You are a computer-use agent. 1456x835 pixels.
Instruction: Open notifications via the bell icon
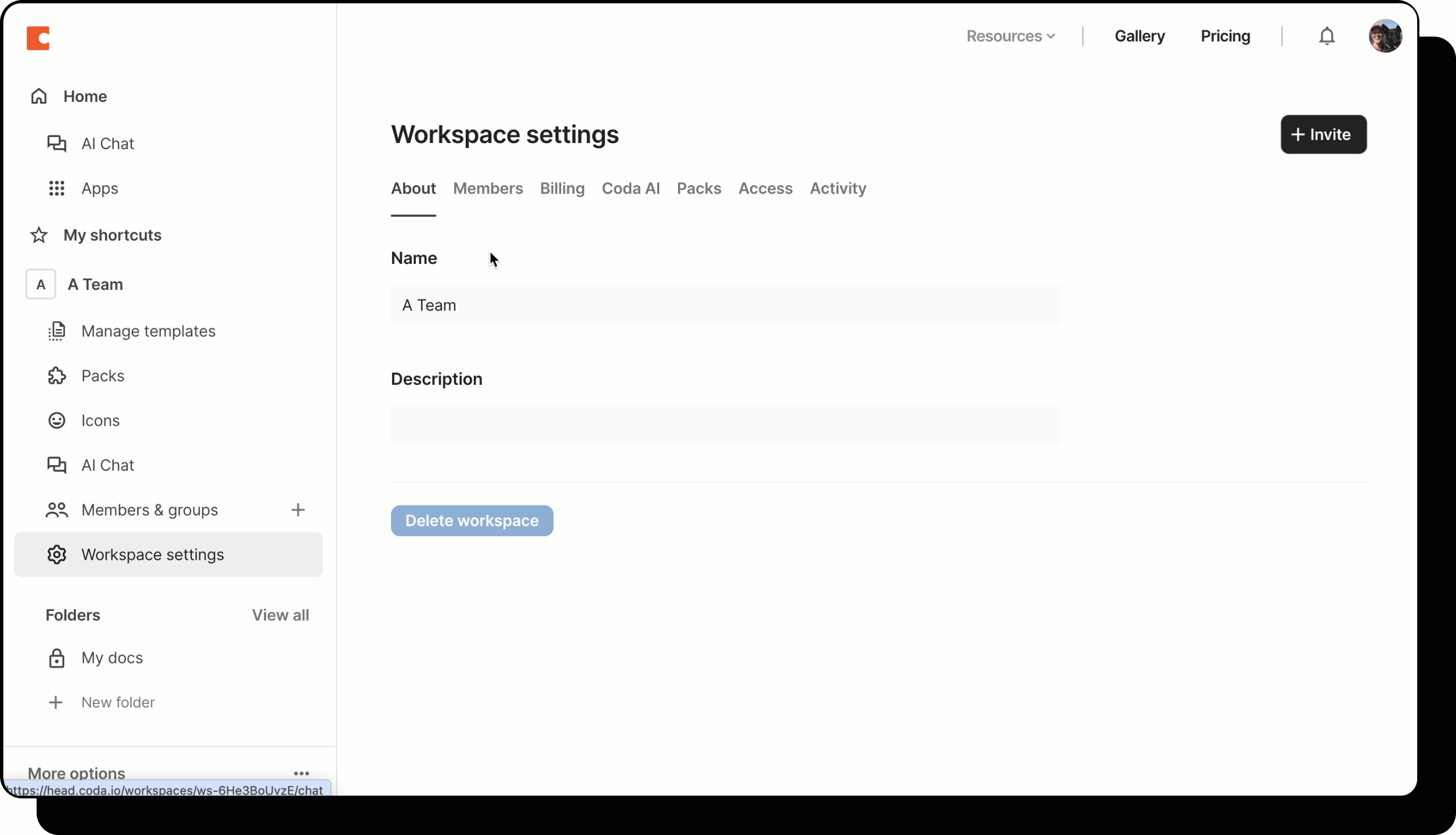pyautogui.click(x=1326, y=36)
